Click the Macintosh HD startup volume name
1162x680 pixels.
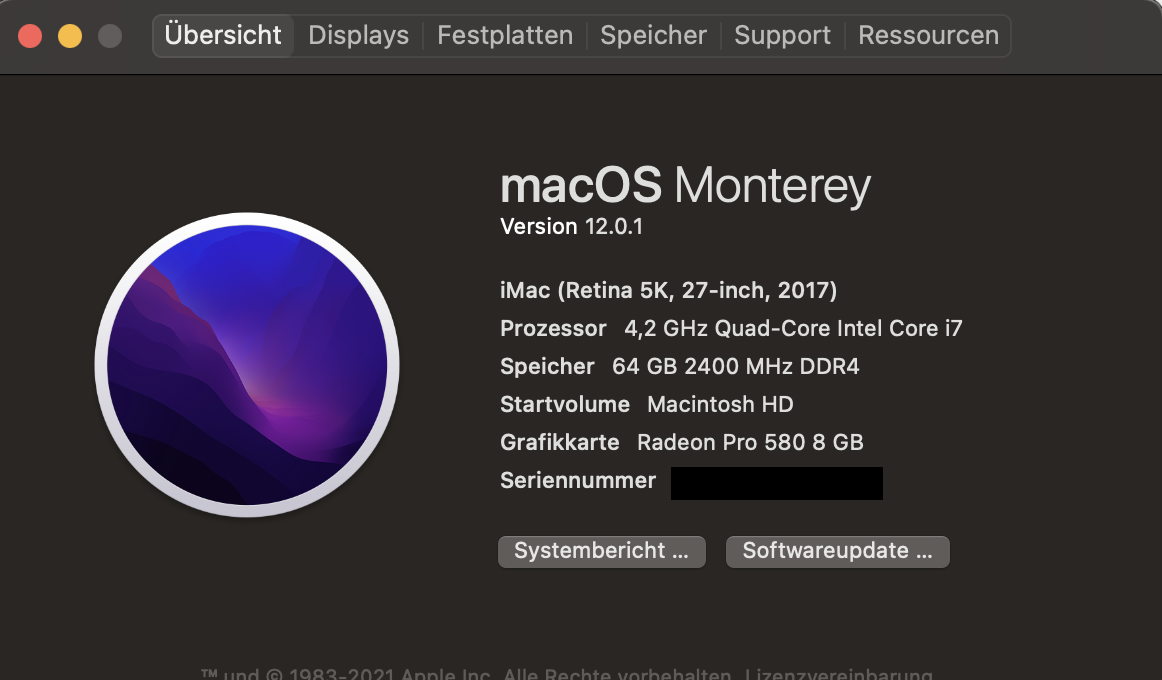(x=720, y=404)
